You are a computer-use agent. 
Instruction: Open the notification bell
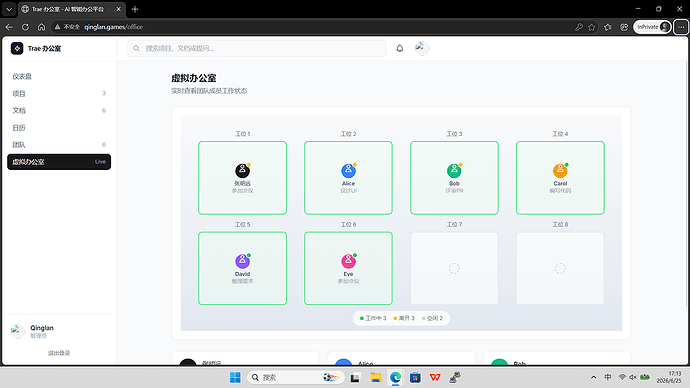coord(400,48)
